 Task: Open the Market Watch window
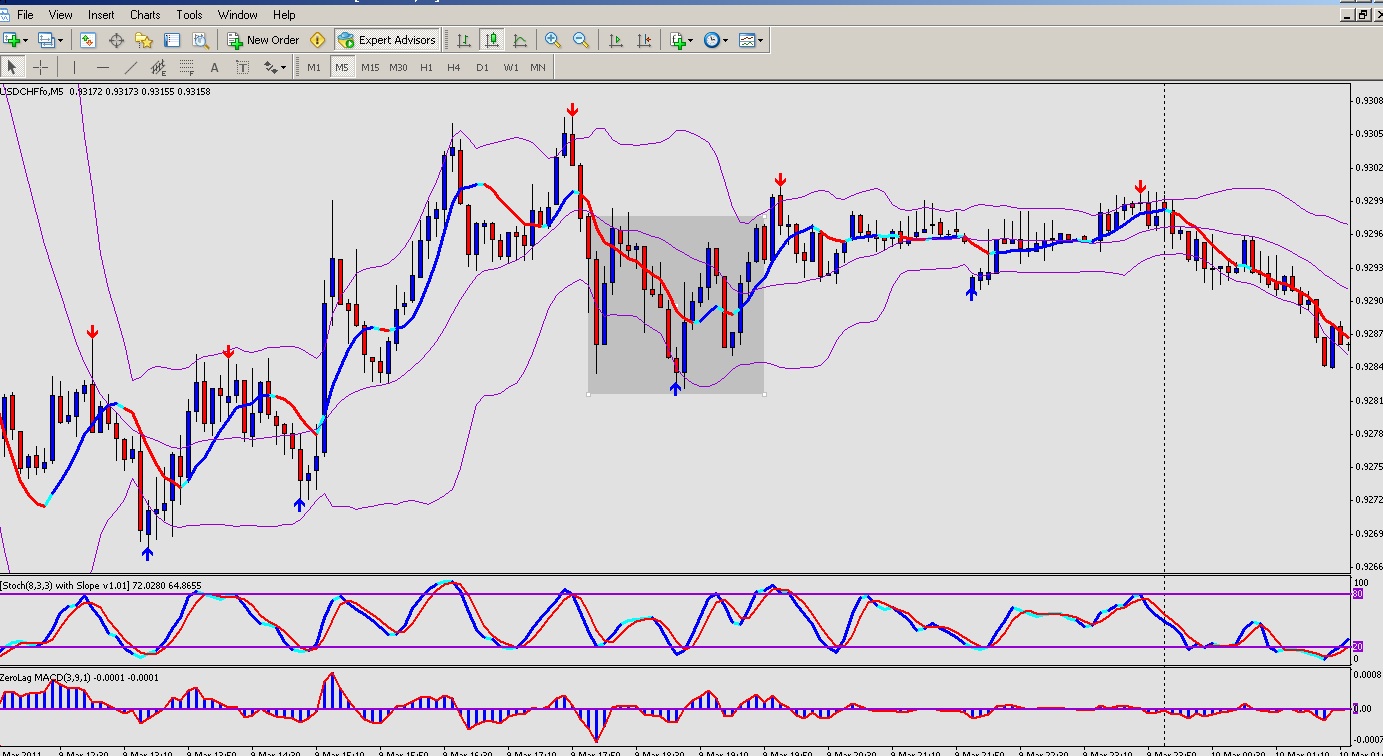tap(88, 40)
